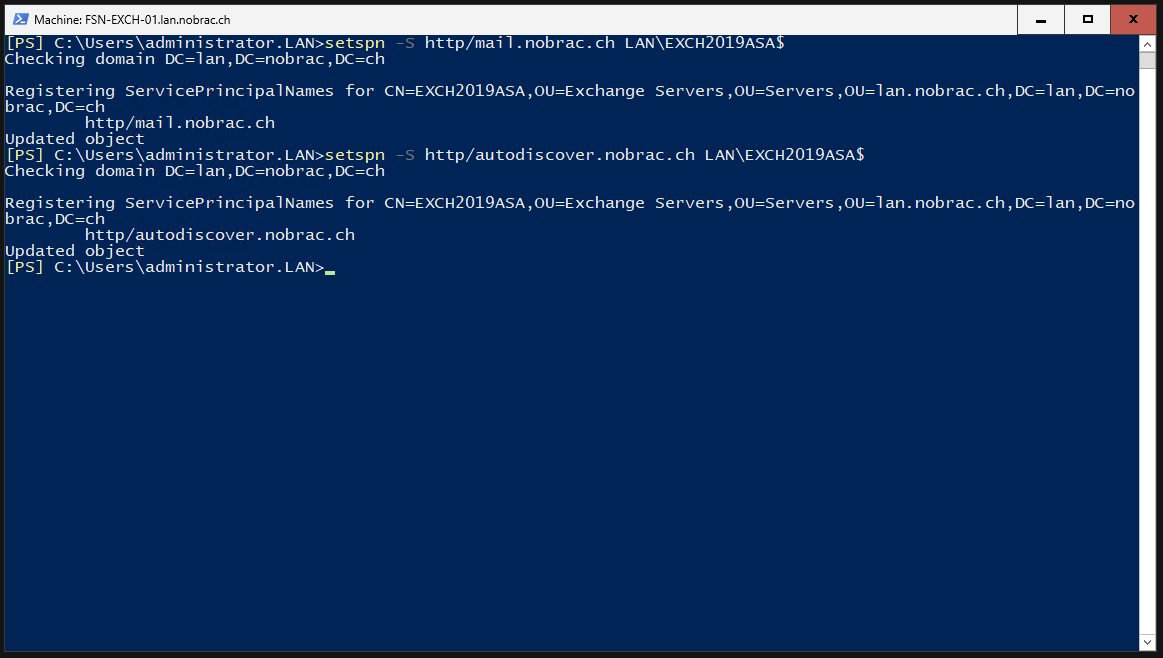This screenshot has width=1163, height=658.
Task: Click the first 'Checking domain' output line
Action: pos(195,59)
